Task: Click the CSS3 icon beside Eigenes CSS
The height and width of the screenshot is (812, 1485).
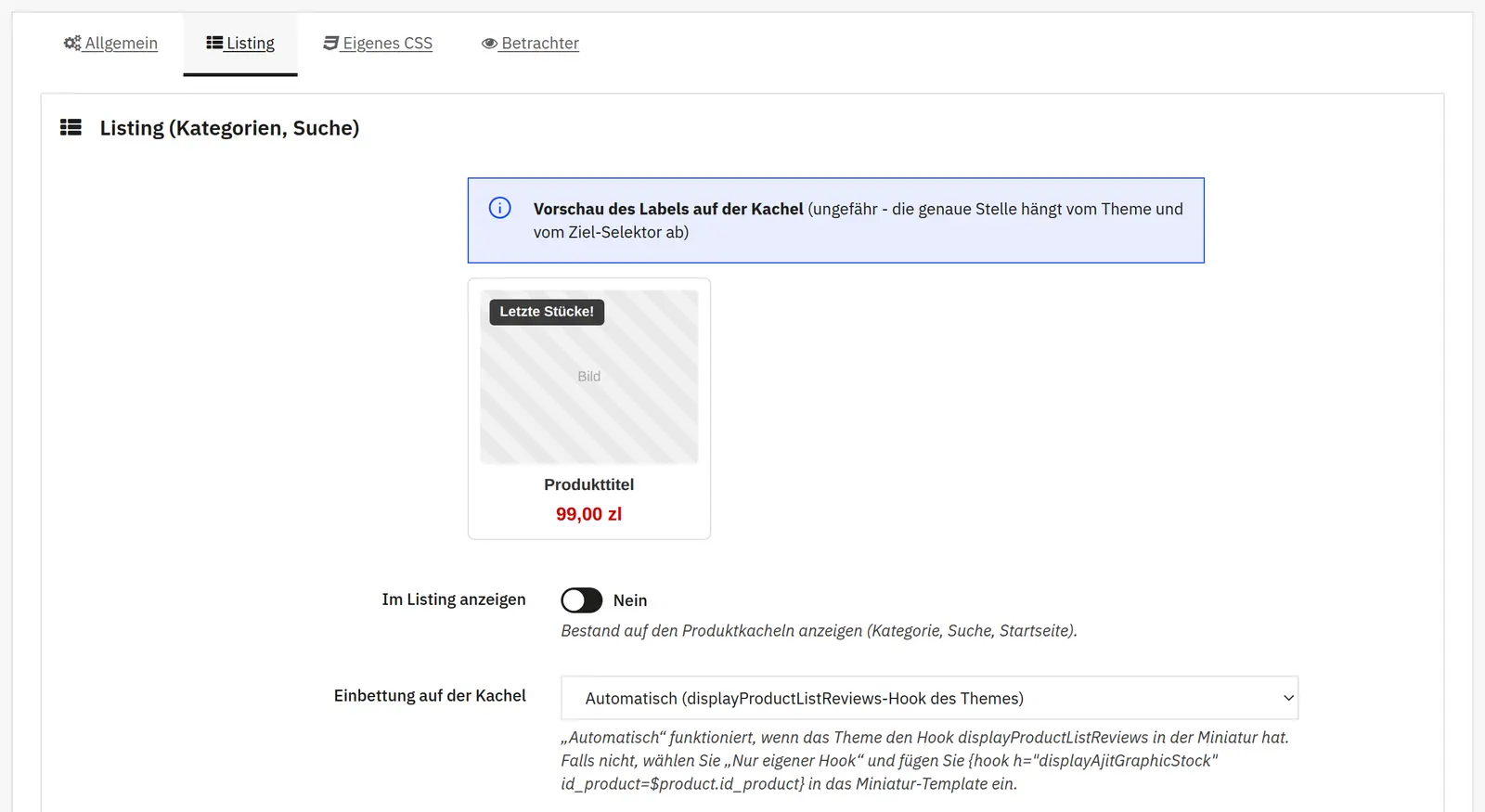Action: [330, 43]
